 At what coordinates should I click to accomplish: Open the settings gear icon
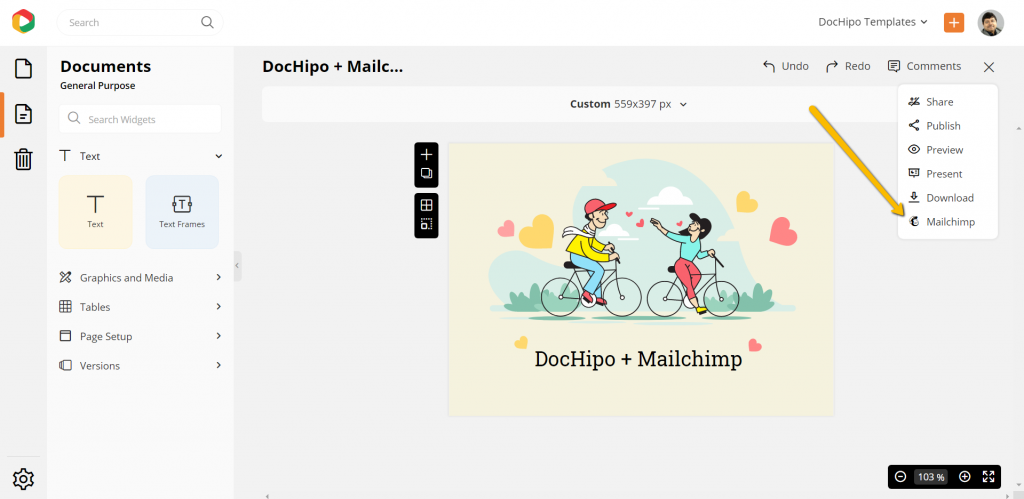[x=24, y=479]
